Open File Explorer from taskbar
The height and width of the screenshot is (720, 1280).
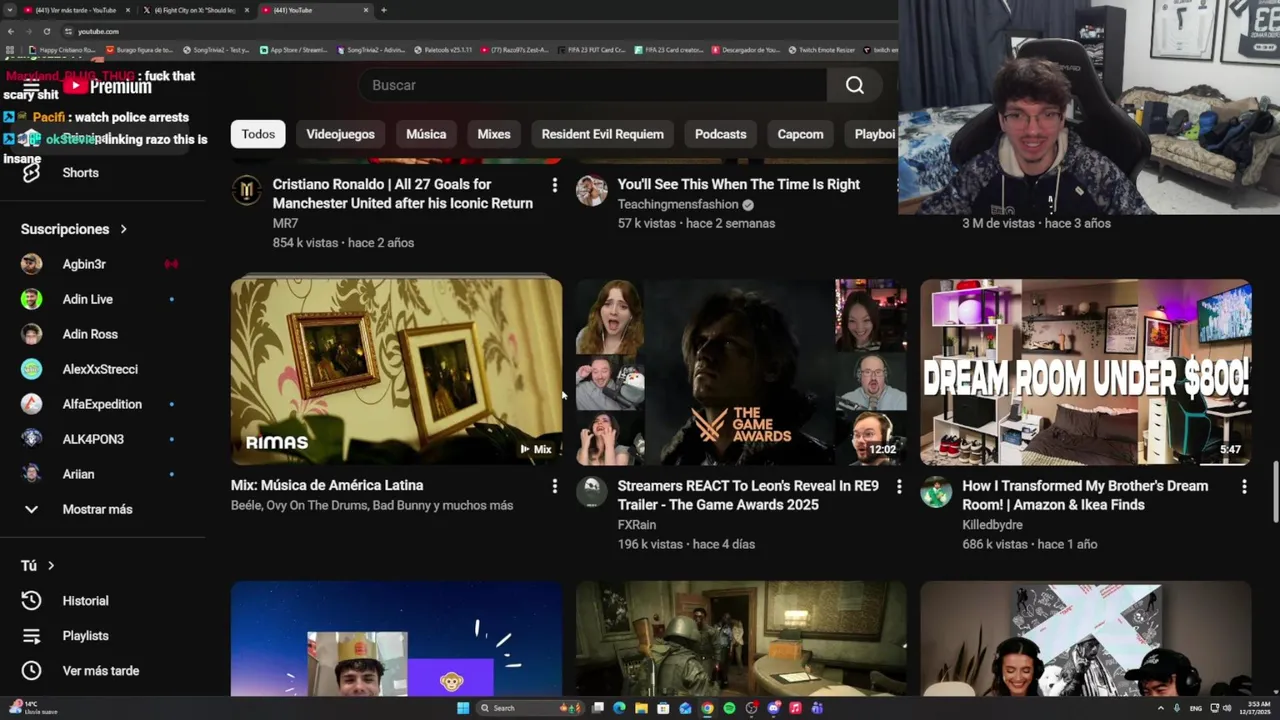pos(641,708)
